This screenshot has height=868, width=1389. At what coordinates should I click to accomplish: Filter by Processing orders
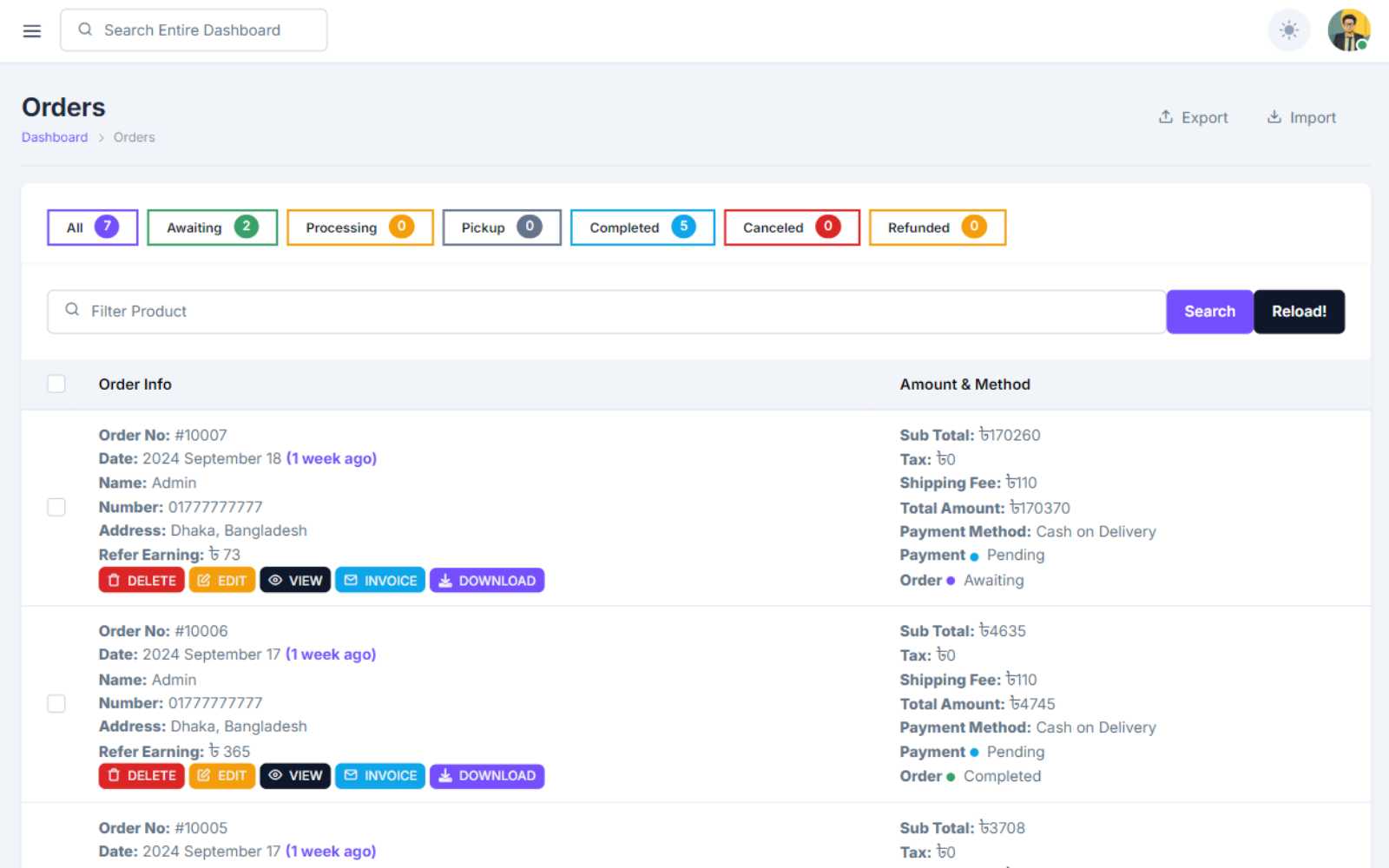[359, 227]
